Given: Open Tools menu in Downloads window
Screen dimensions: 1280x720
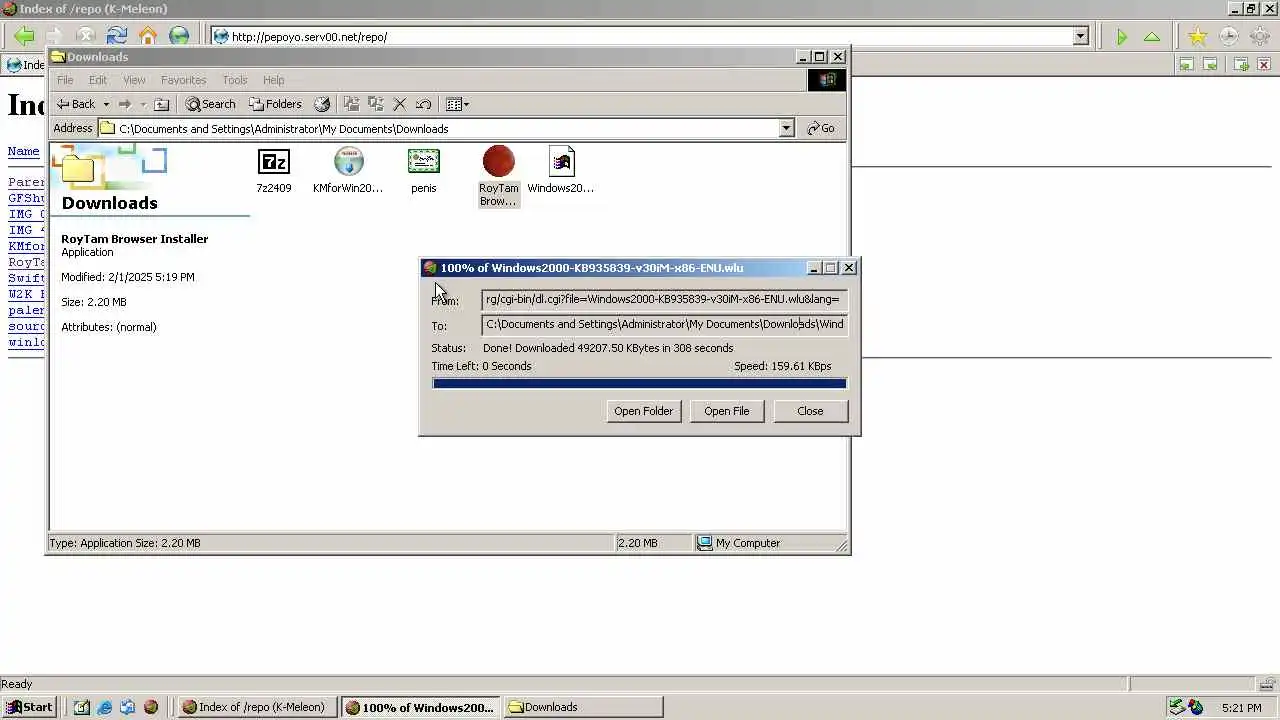Looking at the screenshot, I should pyautogui.click(x=235, y=80).
